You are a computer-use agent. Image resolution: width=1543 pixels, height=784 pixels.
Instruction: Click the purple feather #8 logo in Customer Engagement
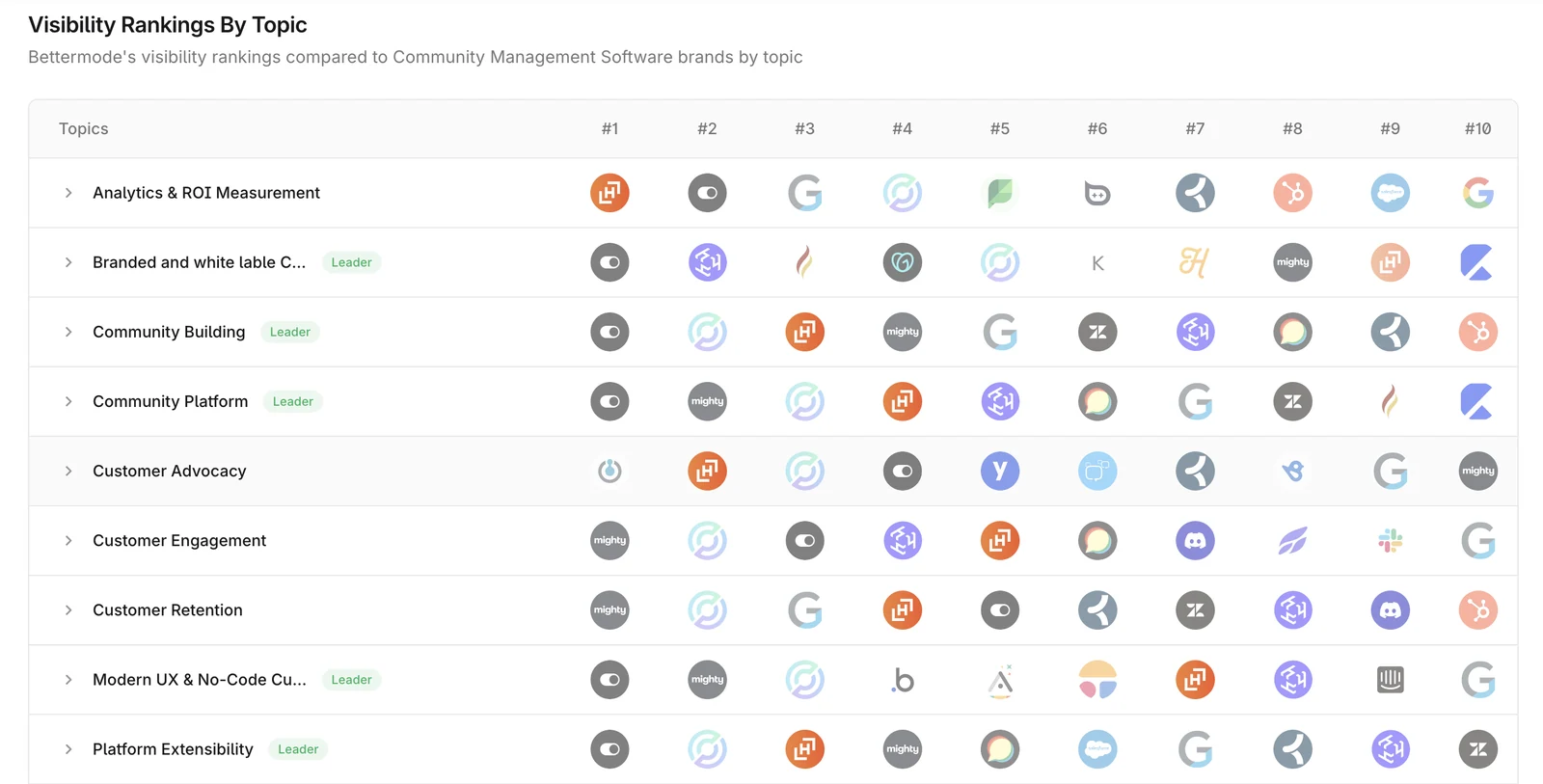(1292, 540)
